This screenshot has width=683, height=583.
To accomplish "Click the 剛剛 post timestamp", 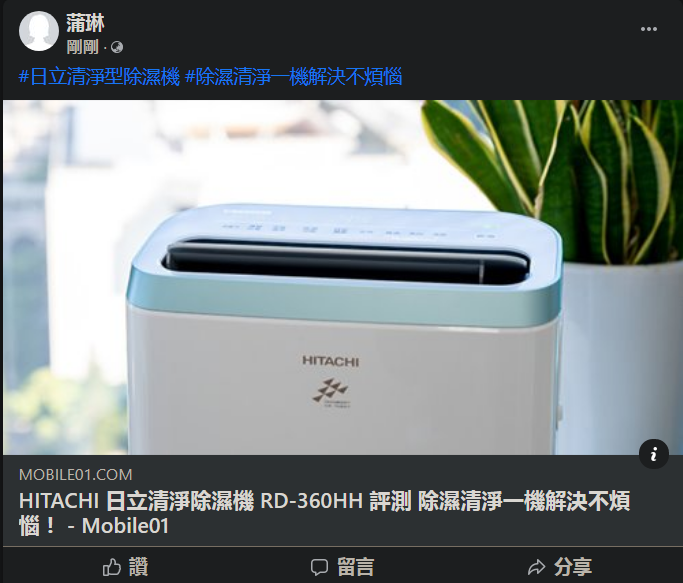I will 83,47.
